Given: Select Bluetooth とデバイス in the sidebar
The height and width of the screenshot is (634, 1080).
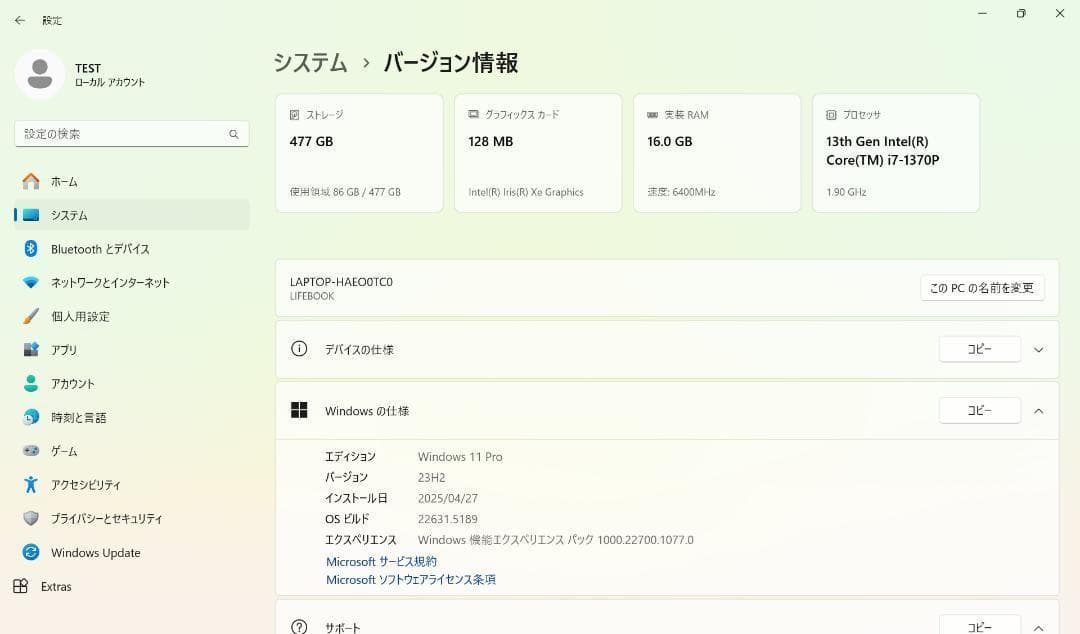Looking at the screenshot, I should point(100,248).
